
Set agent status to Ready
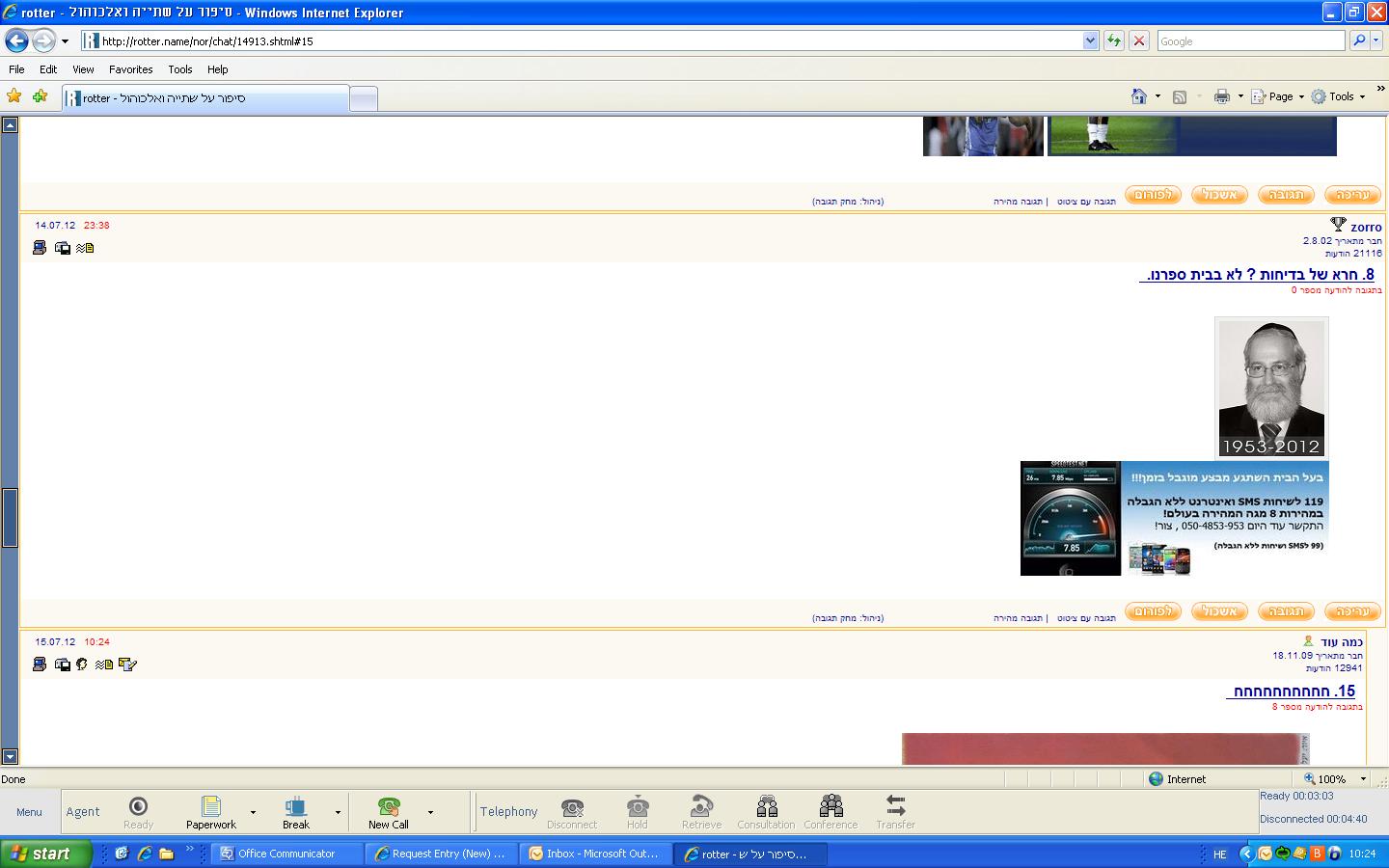(x=138, y=811)
